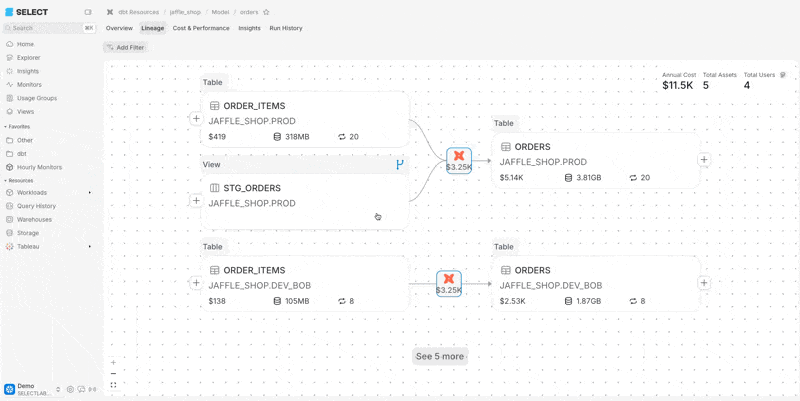The height and width of the screenshot is (401, 800).
Task: Expand upstream of ORDER_ITEMS PROD node
Action: pos(196,119)
